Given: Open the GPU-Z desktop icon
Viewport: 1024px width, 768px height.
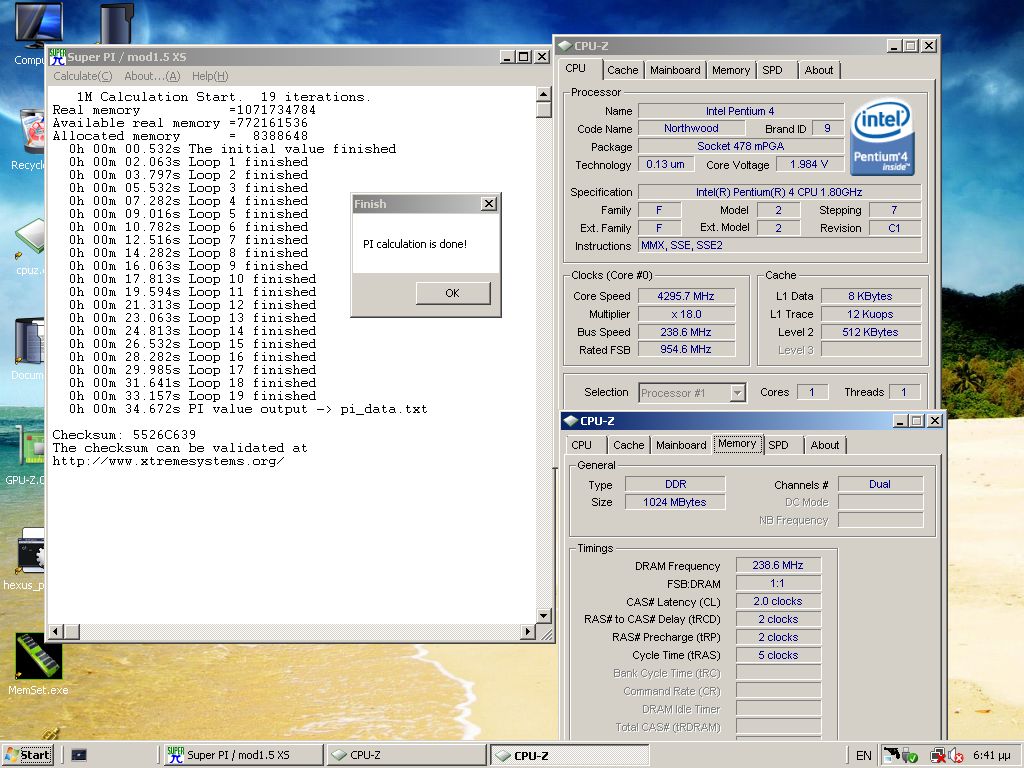Looking at the screenshot, I should pos(31,445).
